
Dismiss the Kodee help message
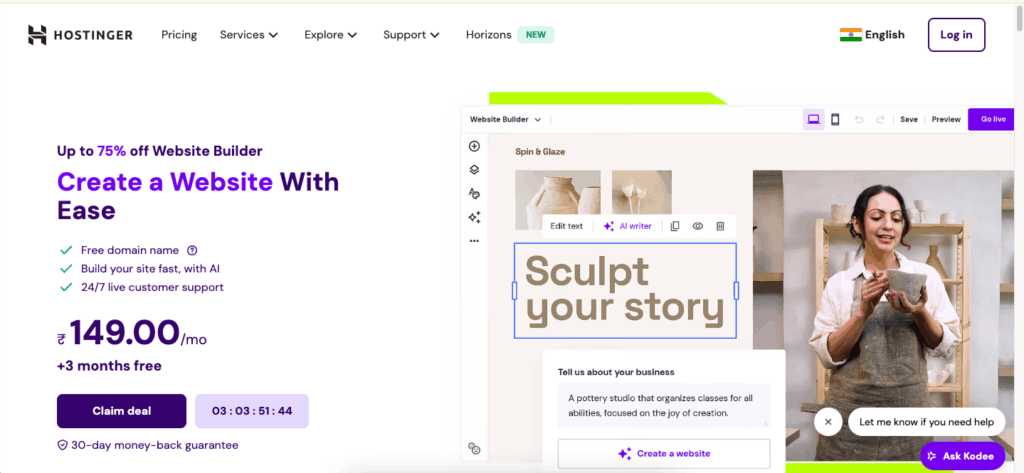828,421
